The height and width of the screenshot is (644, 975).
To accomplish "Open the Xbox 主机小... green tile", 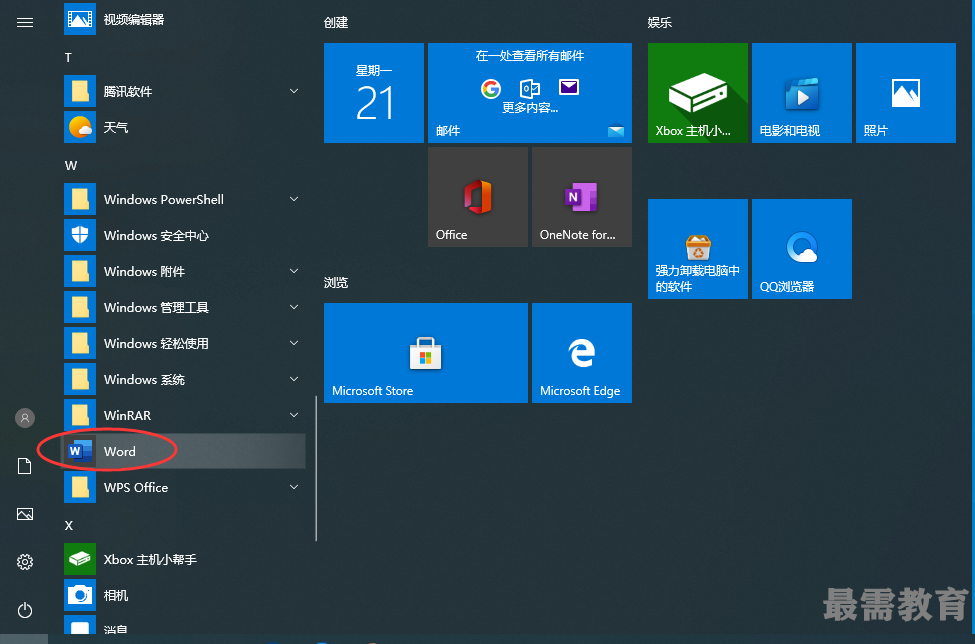I will click(698, 93).
